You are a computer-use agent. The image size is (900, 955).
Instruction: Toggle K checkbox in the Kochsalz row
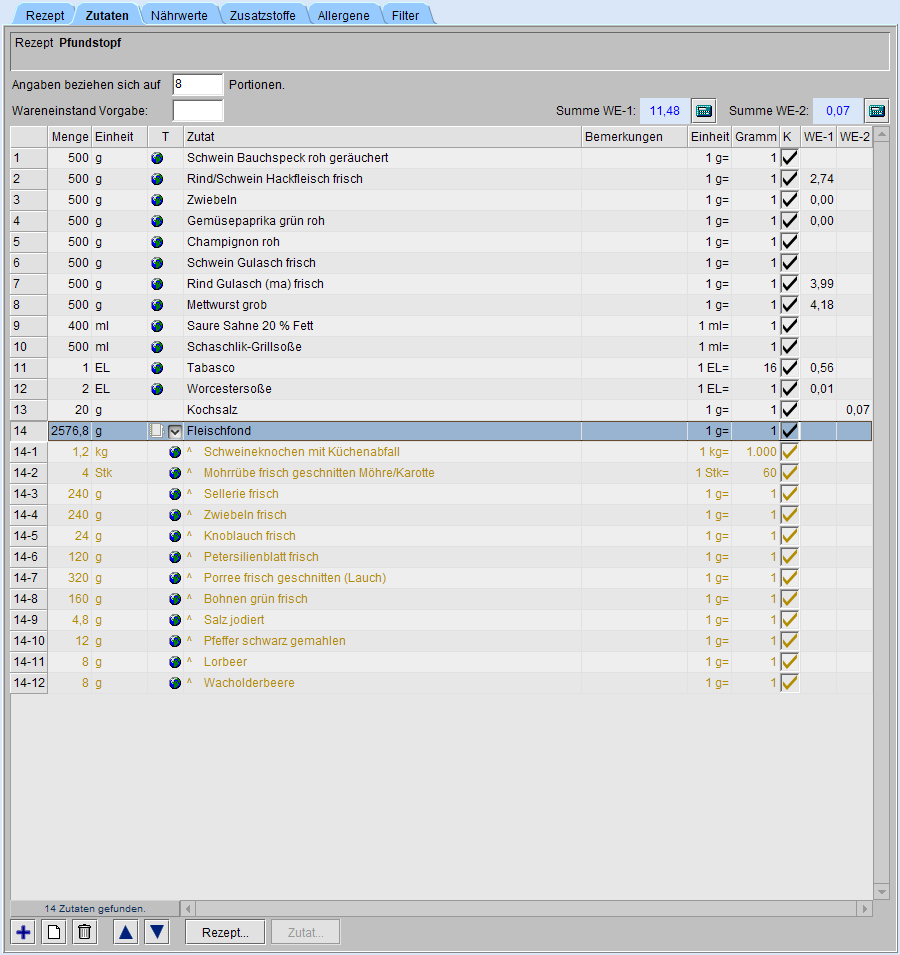[x=789, y=410]
